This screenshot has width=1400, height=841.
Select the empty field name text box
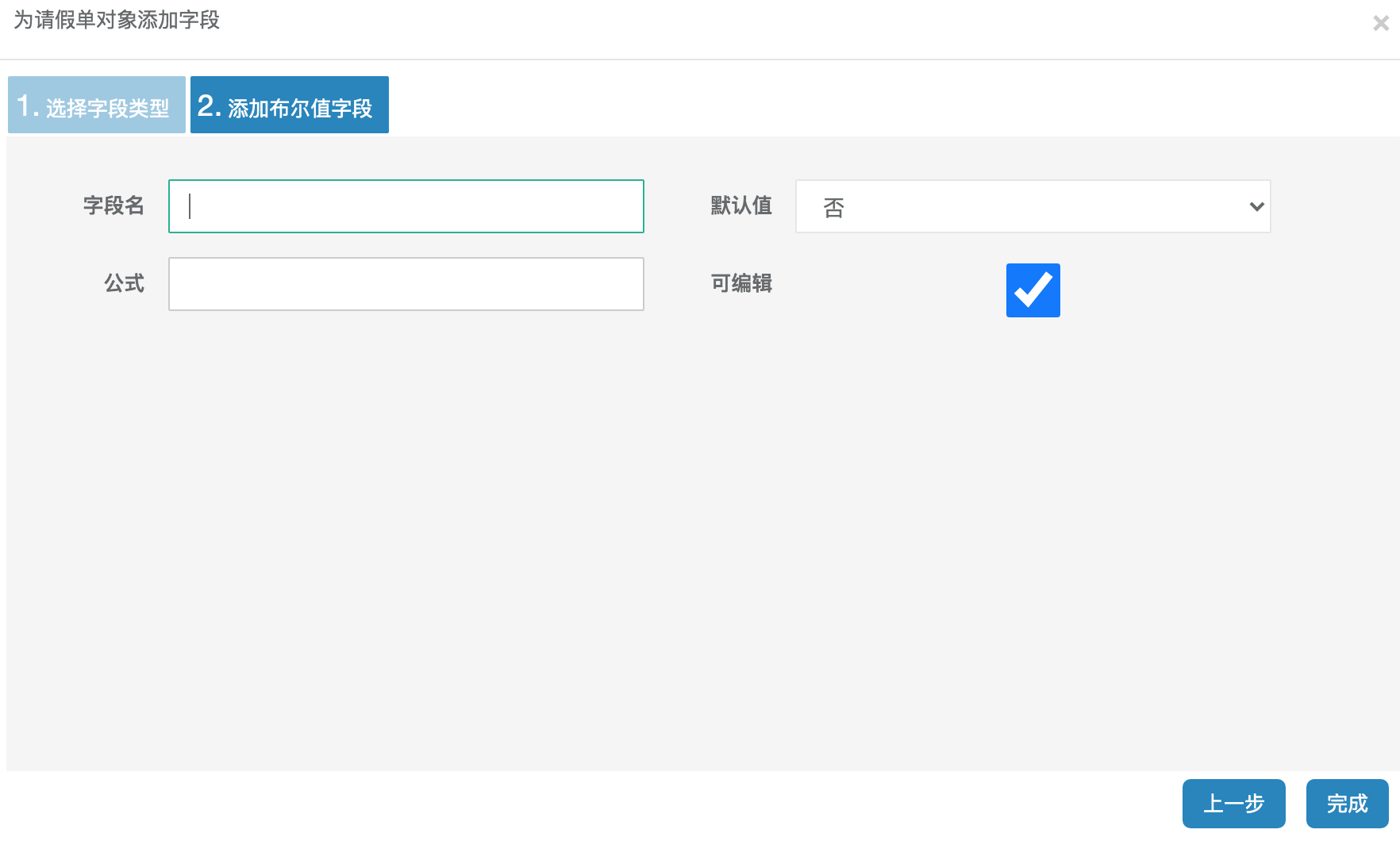click(x=406, y=206)
